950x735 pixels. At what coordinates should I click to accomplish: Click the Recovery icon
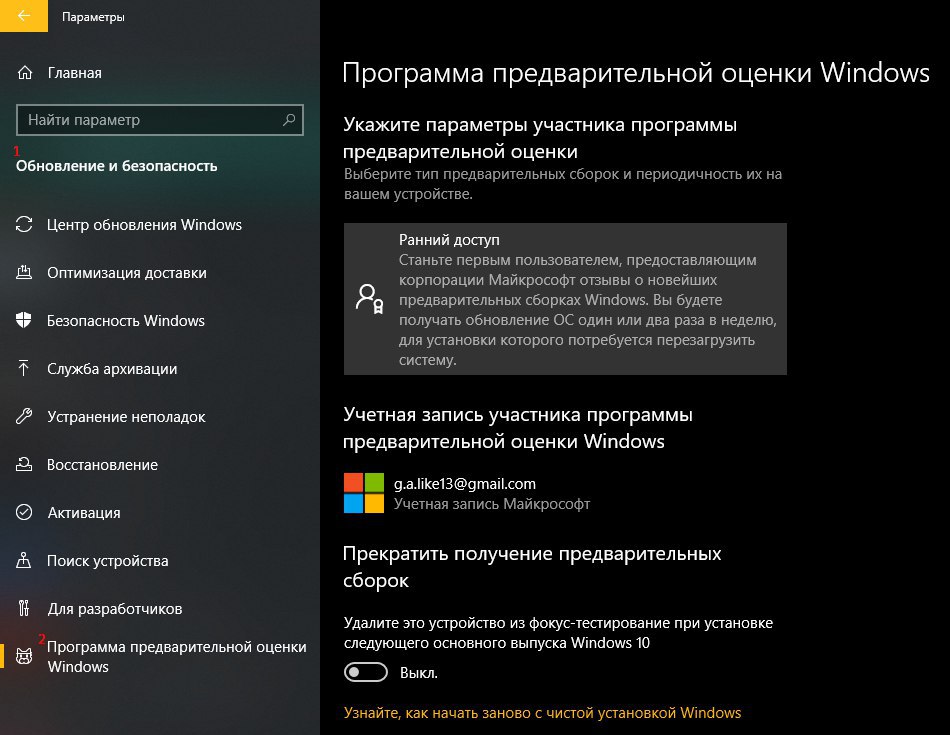24,464
